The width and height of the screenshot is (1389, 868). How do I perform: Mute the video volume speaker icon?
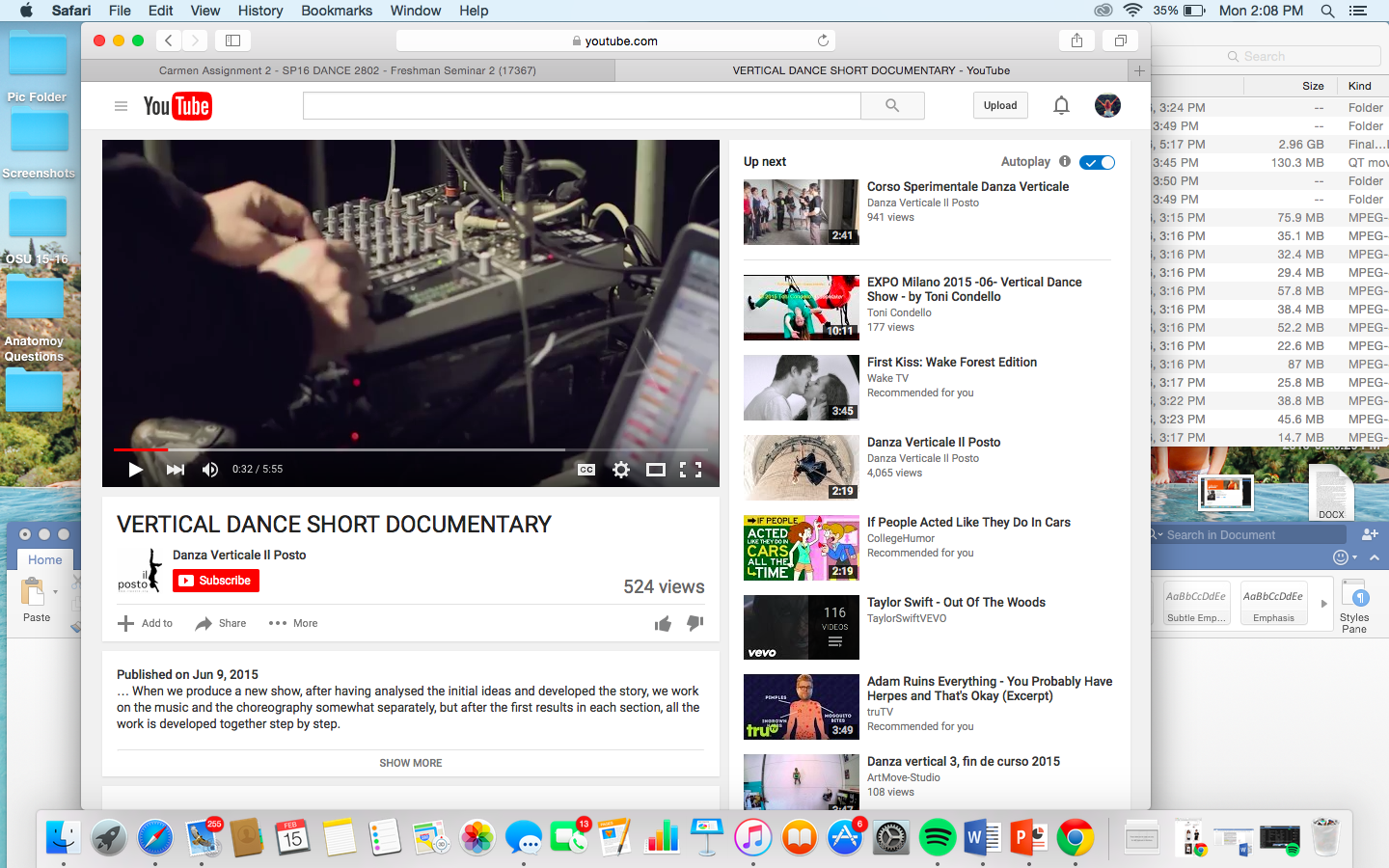point(210,470)
